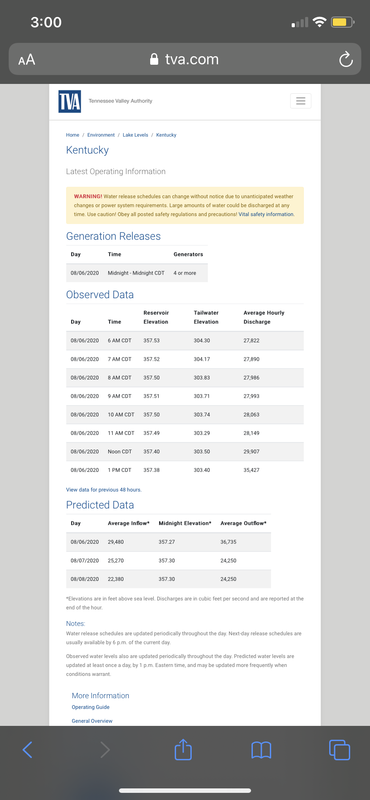
Task: Select the Kentucky page heading
Action: (x=87, y=151)
